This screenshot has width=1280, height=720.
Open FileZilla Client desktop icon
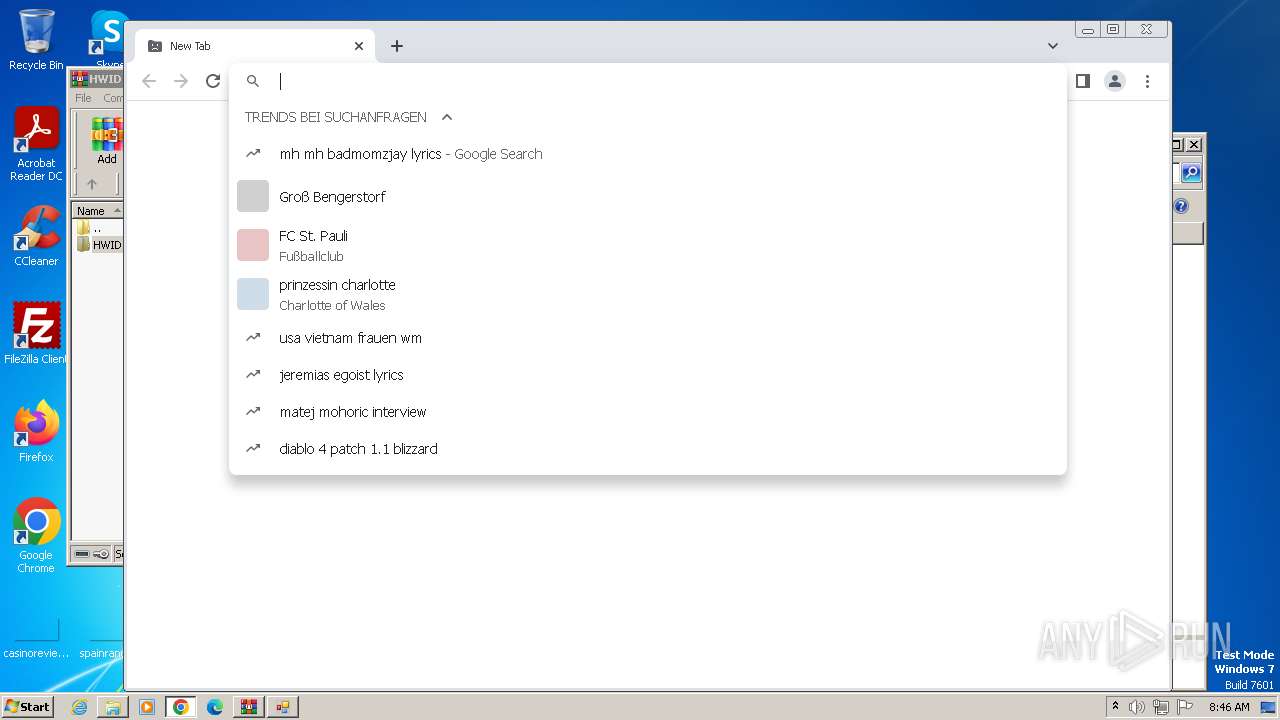[36, 333]
